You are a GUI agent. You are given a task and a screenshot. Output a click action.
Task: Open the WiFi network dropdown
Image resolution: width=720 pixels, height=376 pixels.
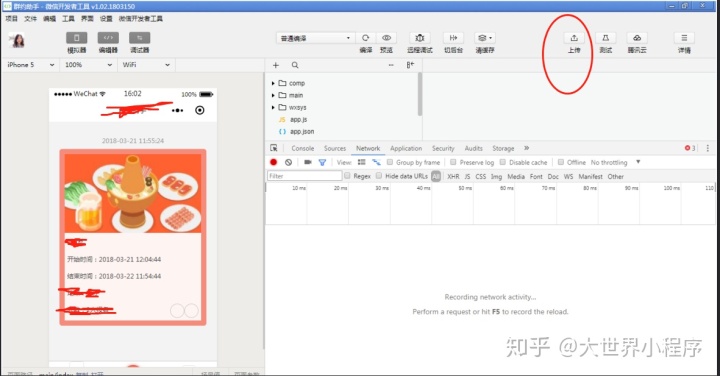point(146,65)
